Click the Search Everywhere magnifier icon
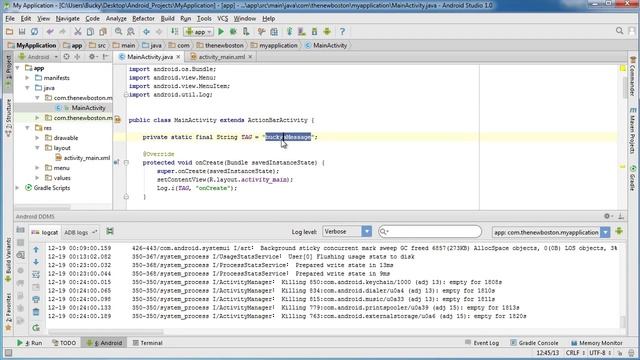The image size is (640, 360). (x=619, y=31)
